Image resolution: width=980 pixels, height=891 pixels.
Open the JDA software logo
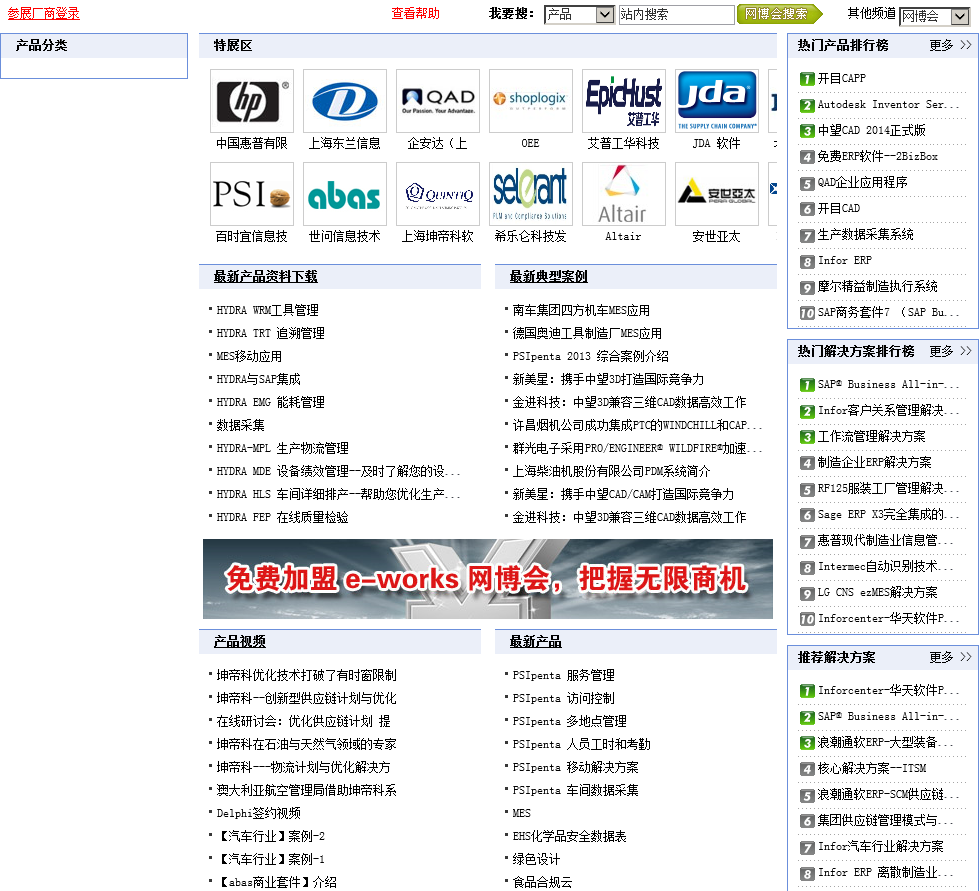click(x=717, y=101)
